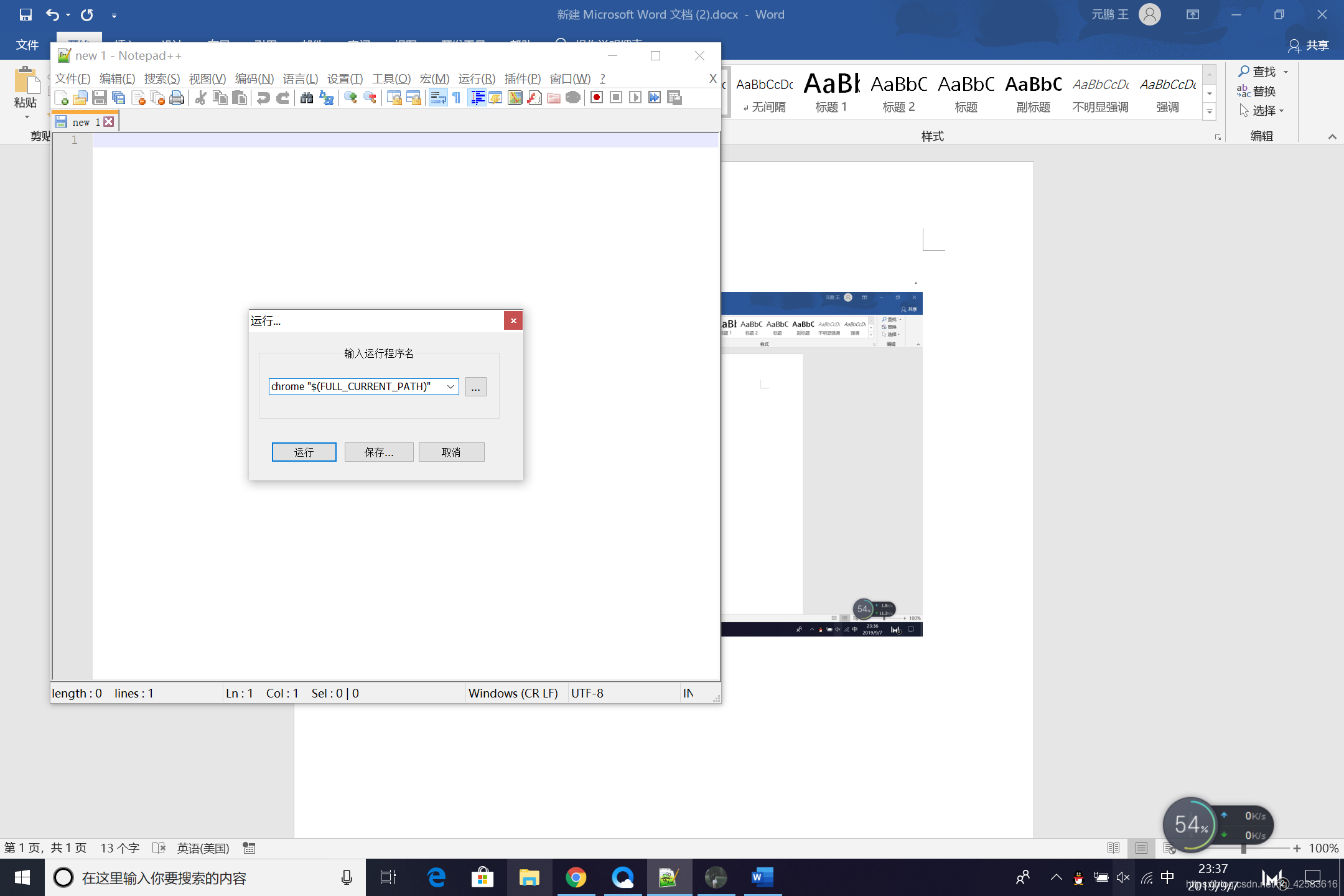Open the Plugins menu (插件) in Notepad++

(x=522, y=78)
